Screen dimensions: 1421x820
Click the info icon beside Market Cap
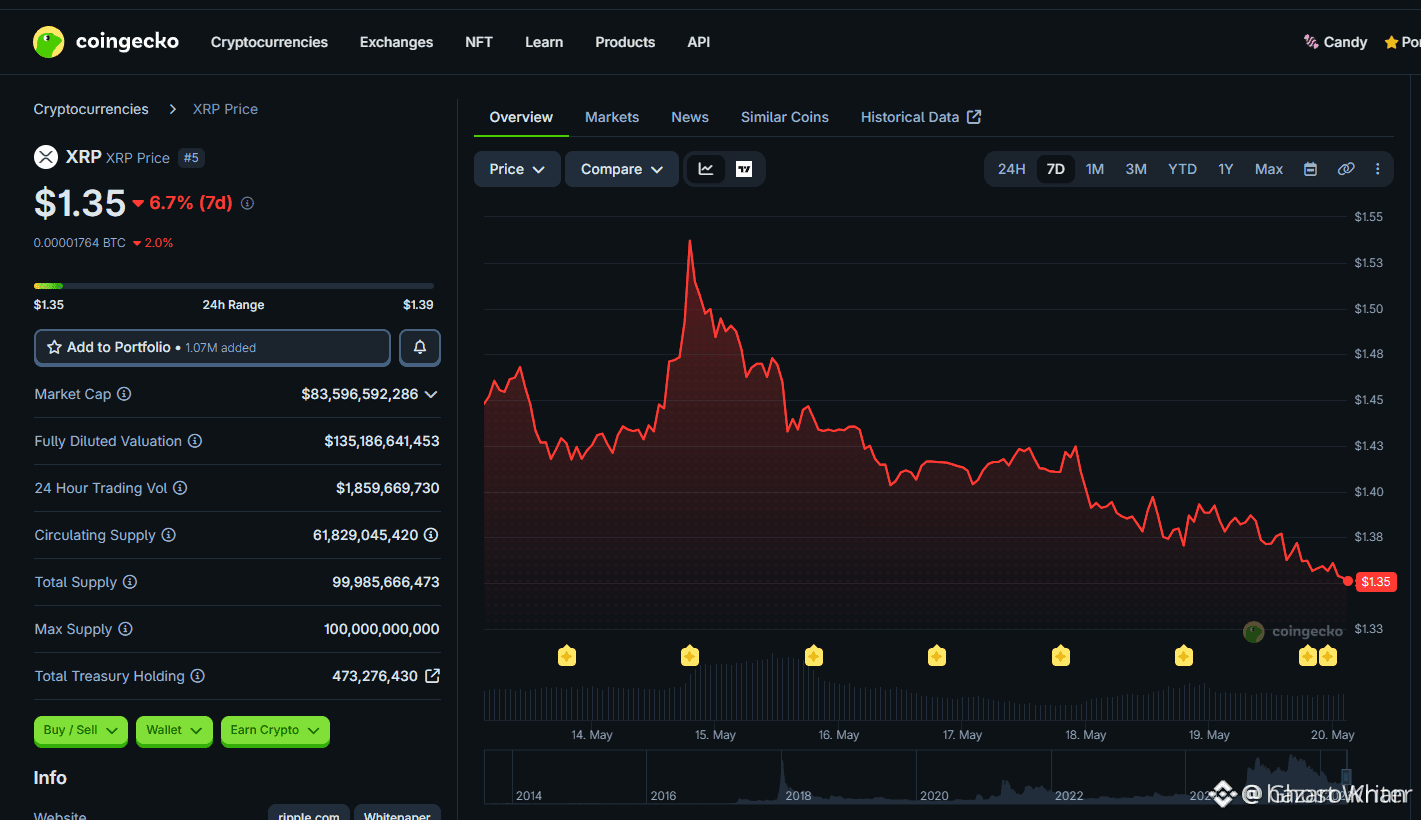[124, 394]
